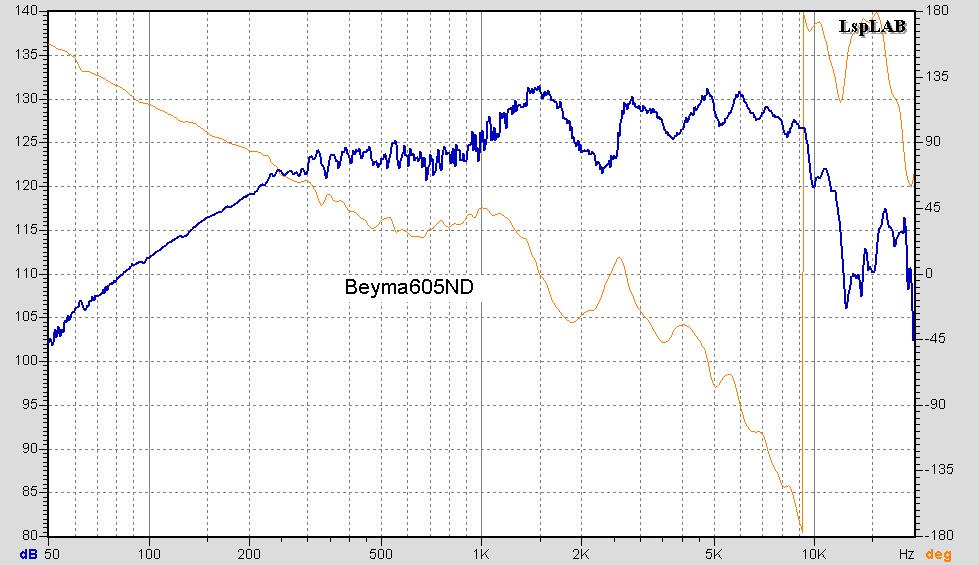979x565 pixels.
Task: Click the 80 value on dB axis
Action: (29, 536)
